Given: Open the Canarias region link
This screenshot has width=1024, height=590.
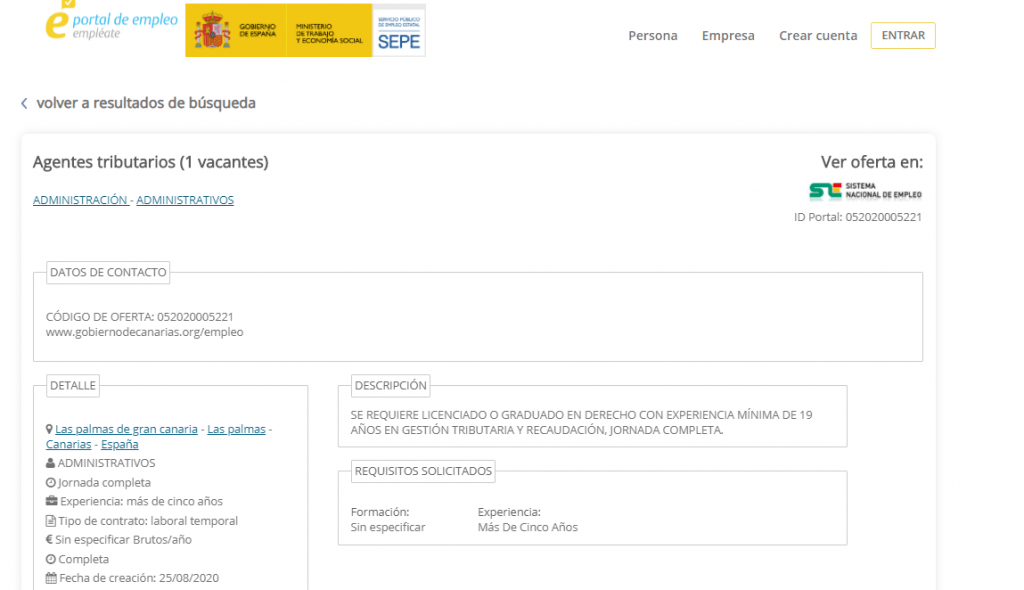Looking at the screenshot, I should click(68, 444).
